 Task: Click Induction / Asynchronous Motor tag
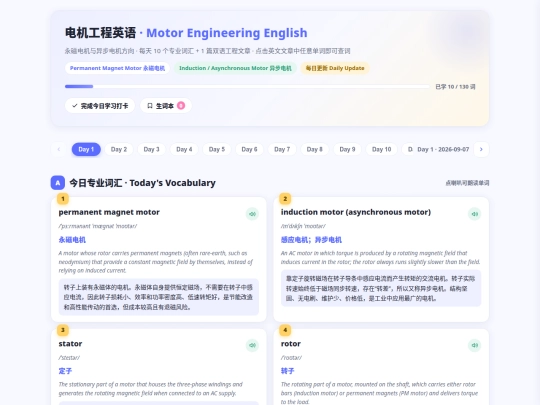pos(235,68)
